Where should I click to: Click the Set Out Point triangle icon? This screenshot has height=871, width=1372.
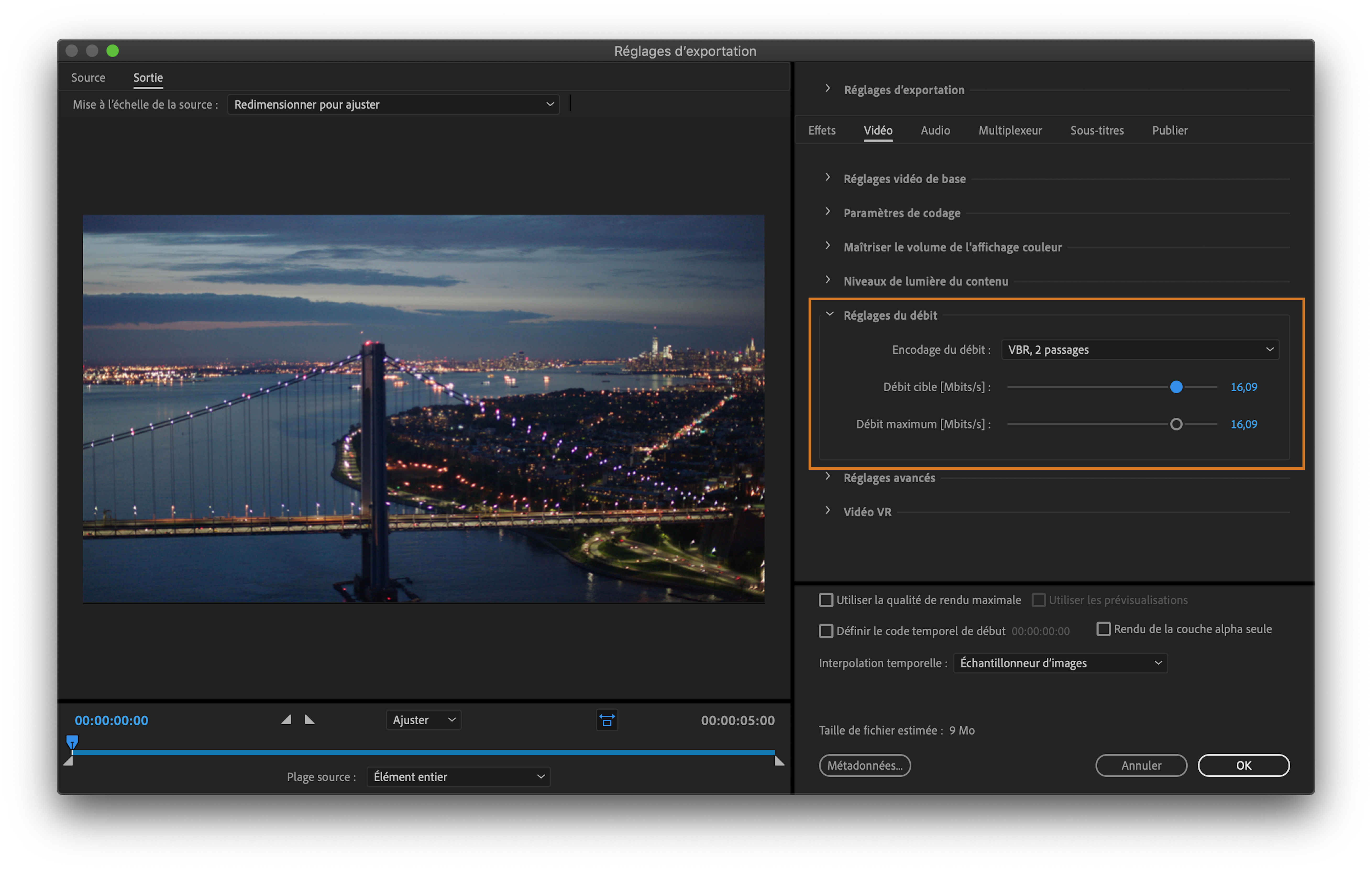(x=309, y=719)
